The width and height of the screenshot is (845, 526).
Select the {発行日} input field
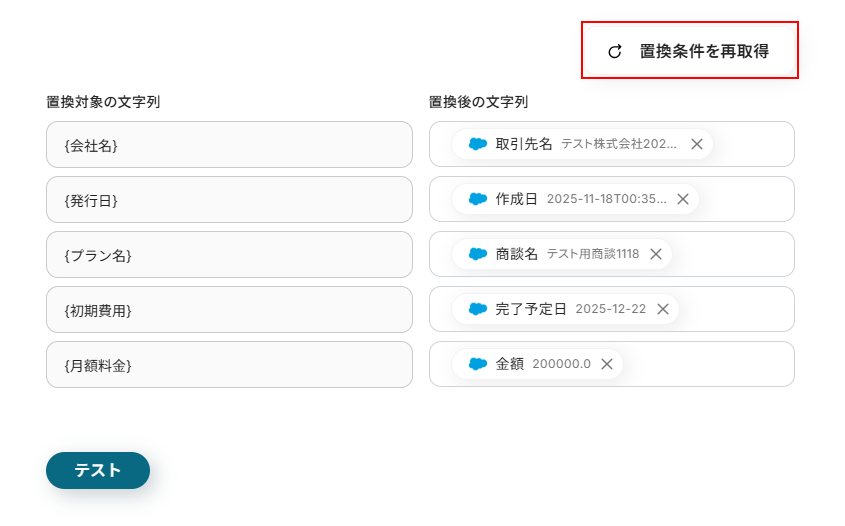(229, 200)
